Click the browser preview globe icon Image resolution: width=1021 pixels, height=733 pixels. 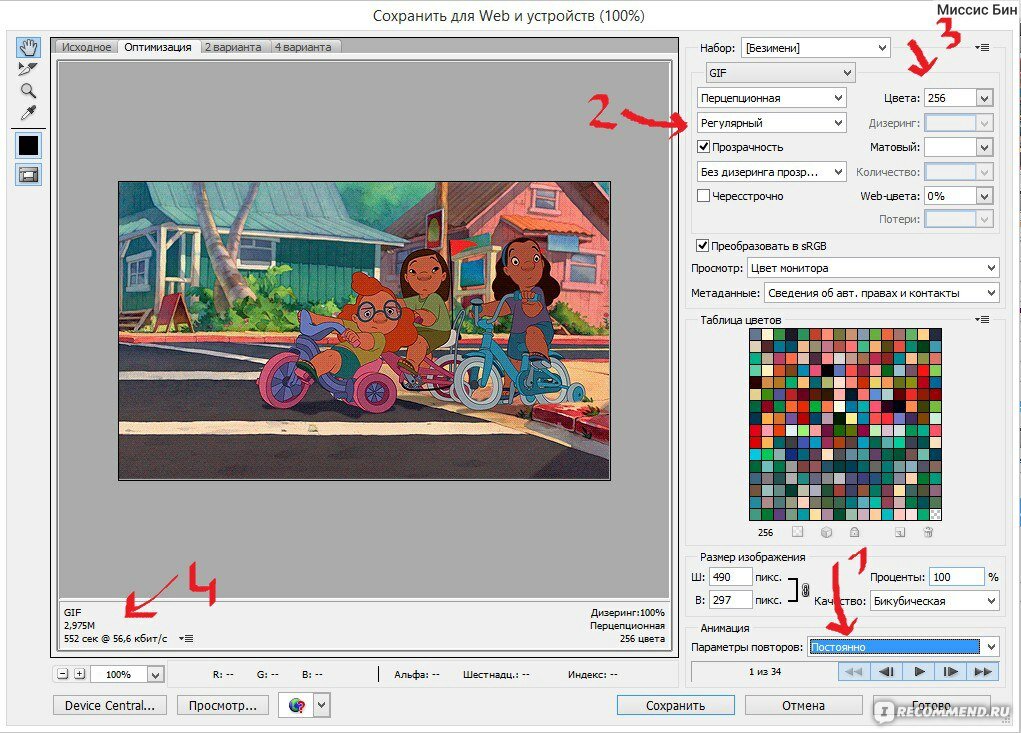pos(297,705)
